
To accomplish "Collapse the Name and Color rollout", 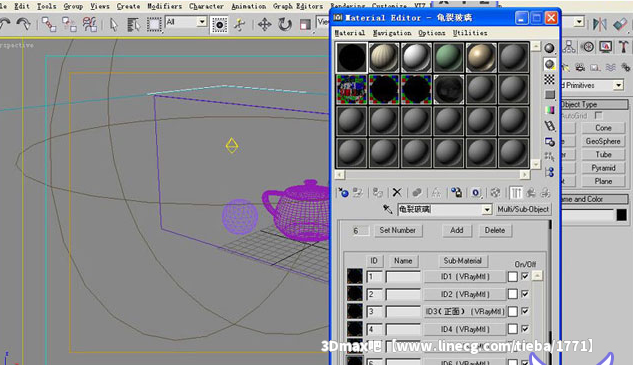I will (595, 199).
